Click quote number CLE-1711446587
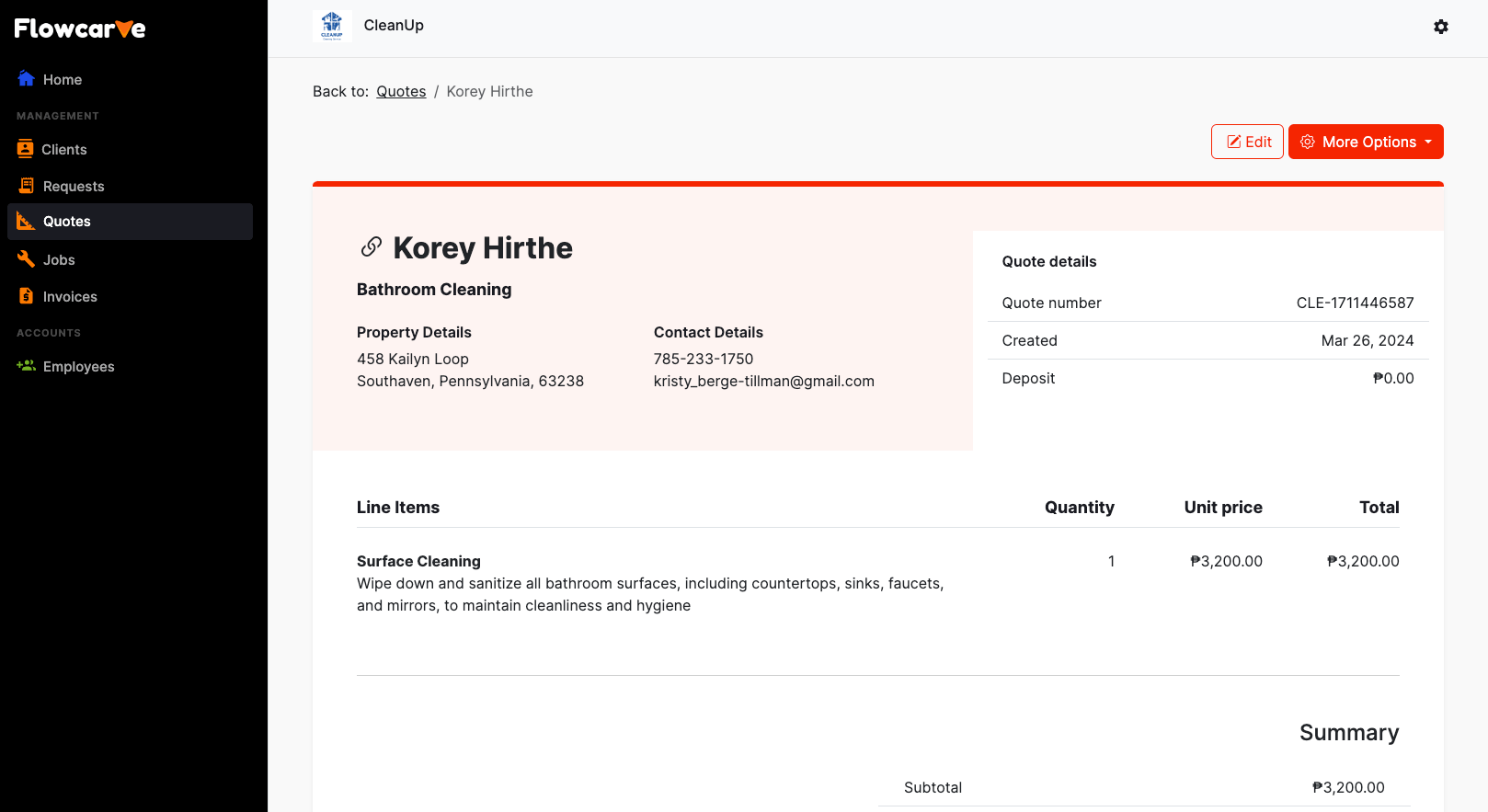This screenshot has width=1488, height=812. coord(1356,303)
